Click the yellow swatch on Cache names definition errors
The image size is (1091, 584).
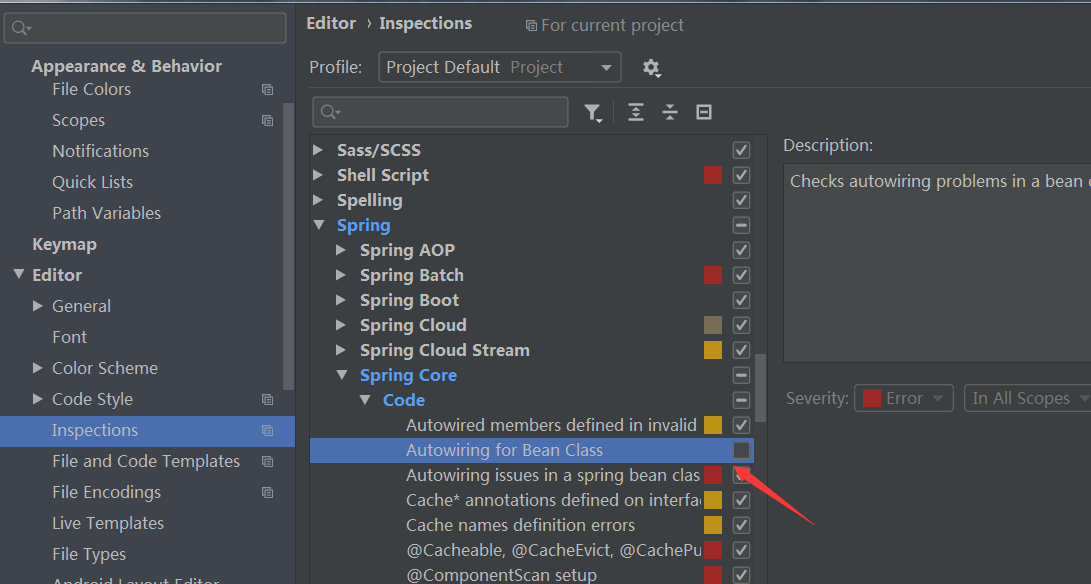click(713, 526)
